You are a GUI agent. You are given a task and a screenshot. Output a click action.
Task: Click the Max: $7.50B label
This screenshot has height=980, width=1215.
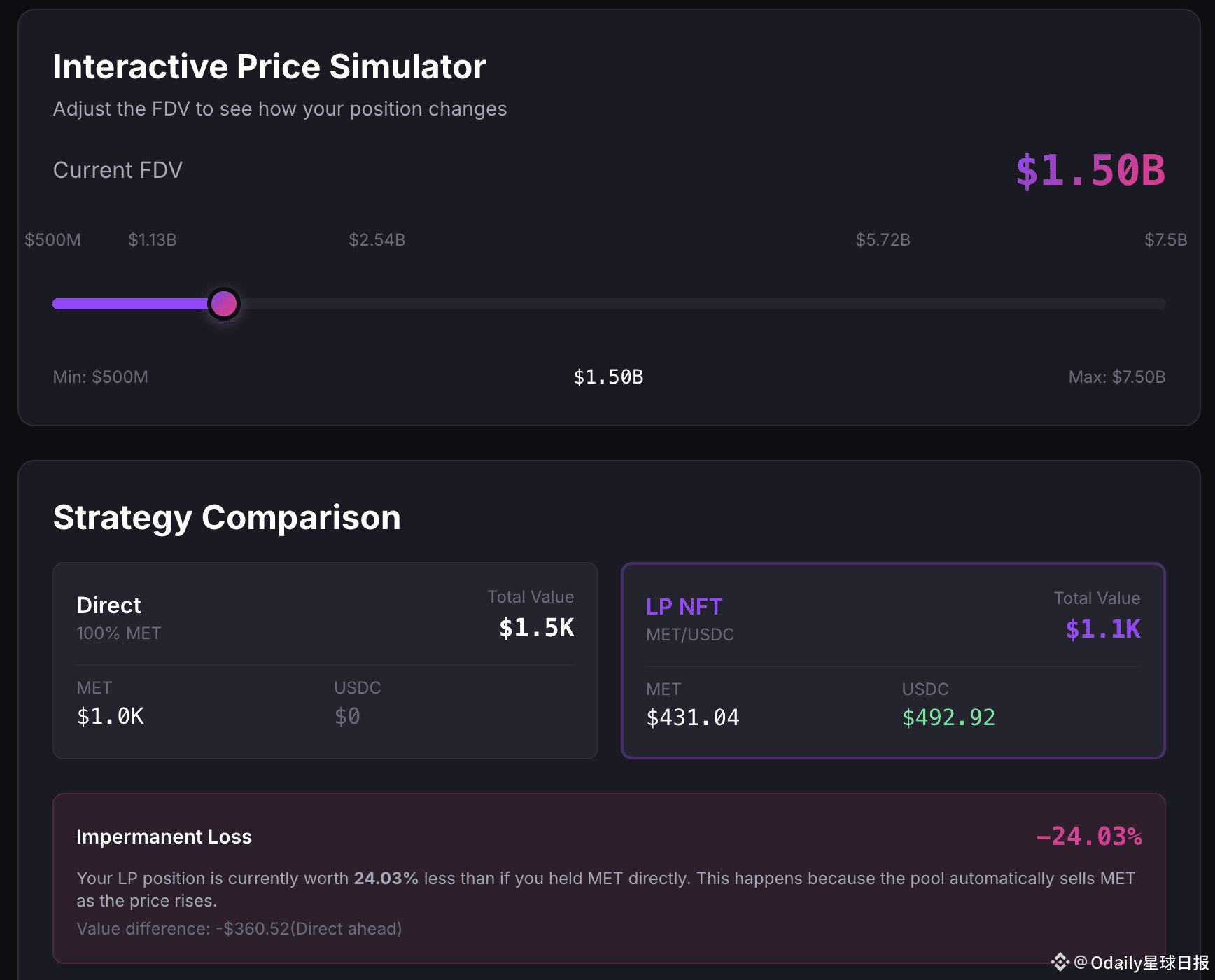[1116, 377]
